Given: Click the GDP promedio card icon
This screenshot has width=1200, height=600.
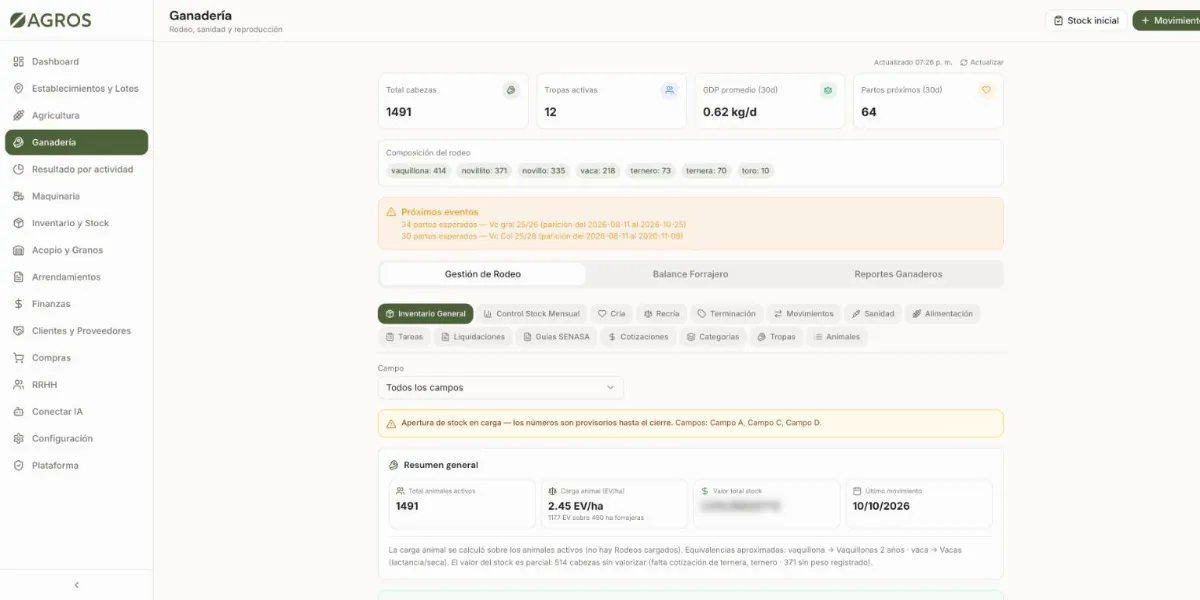Looking at the screenshot, I should point(828,90).
